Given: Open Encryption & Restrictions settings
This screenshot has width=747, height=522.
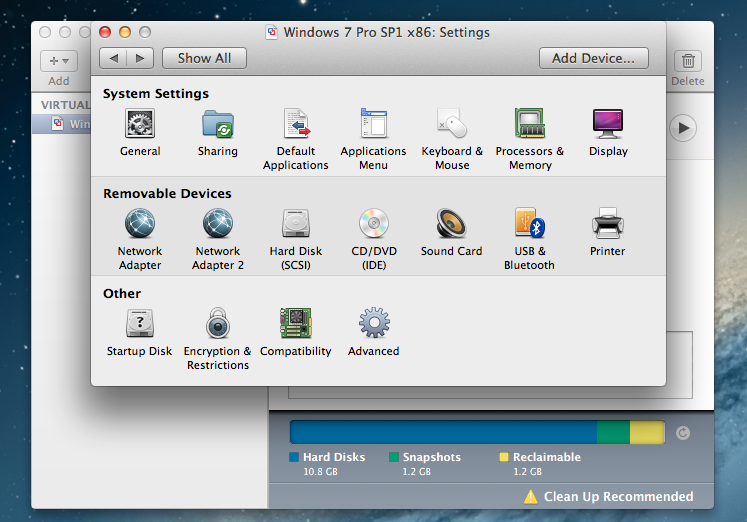Looking at the screenshot, I should click(x=217, y=324).
